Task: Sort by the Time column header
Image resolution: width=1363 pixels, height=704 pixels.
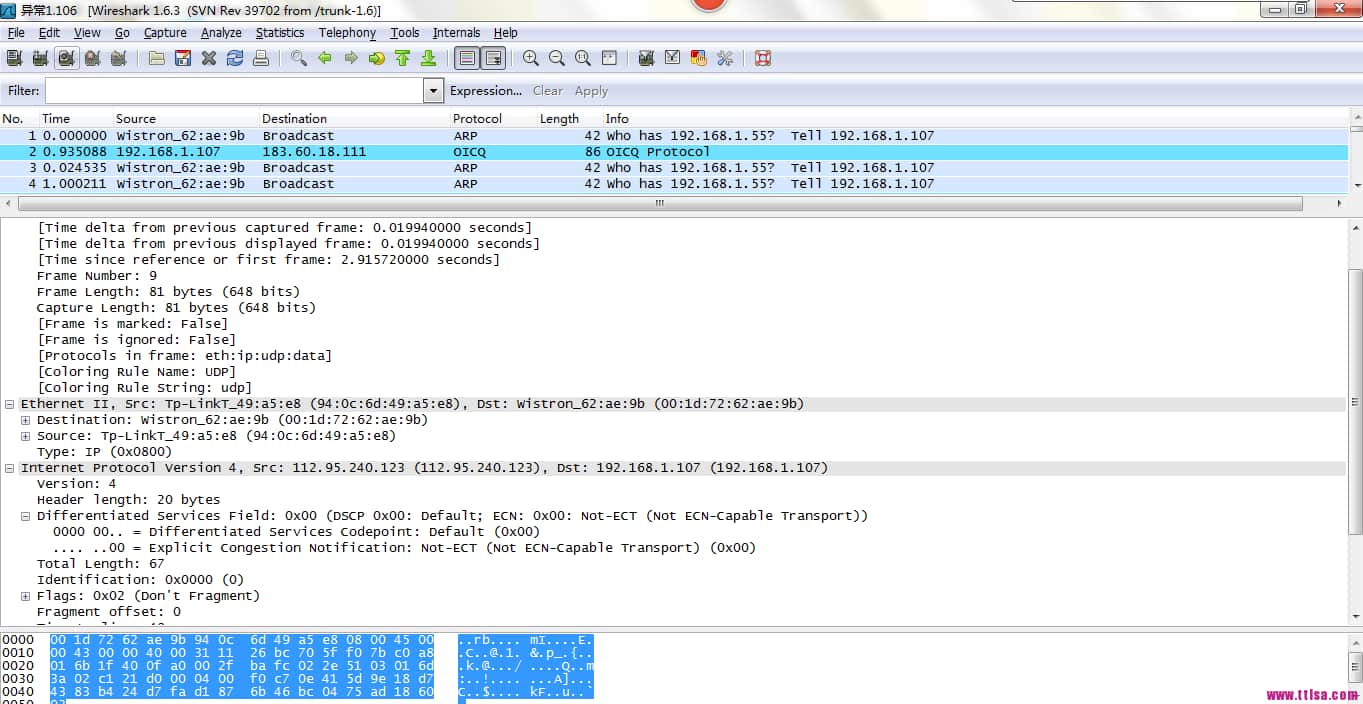Action: pos(75,118)
